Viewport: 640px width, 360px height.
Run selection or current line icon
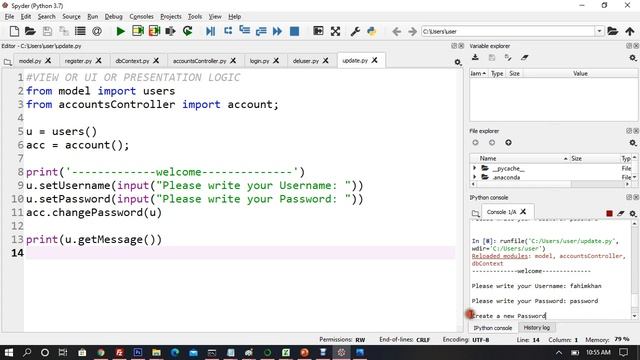click(170, 31)
